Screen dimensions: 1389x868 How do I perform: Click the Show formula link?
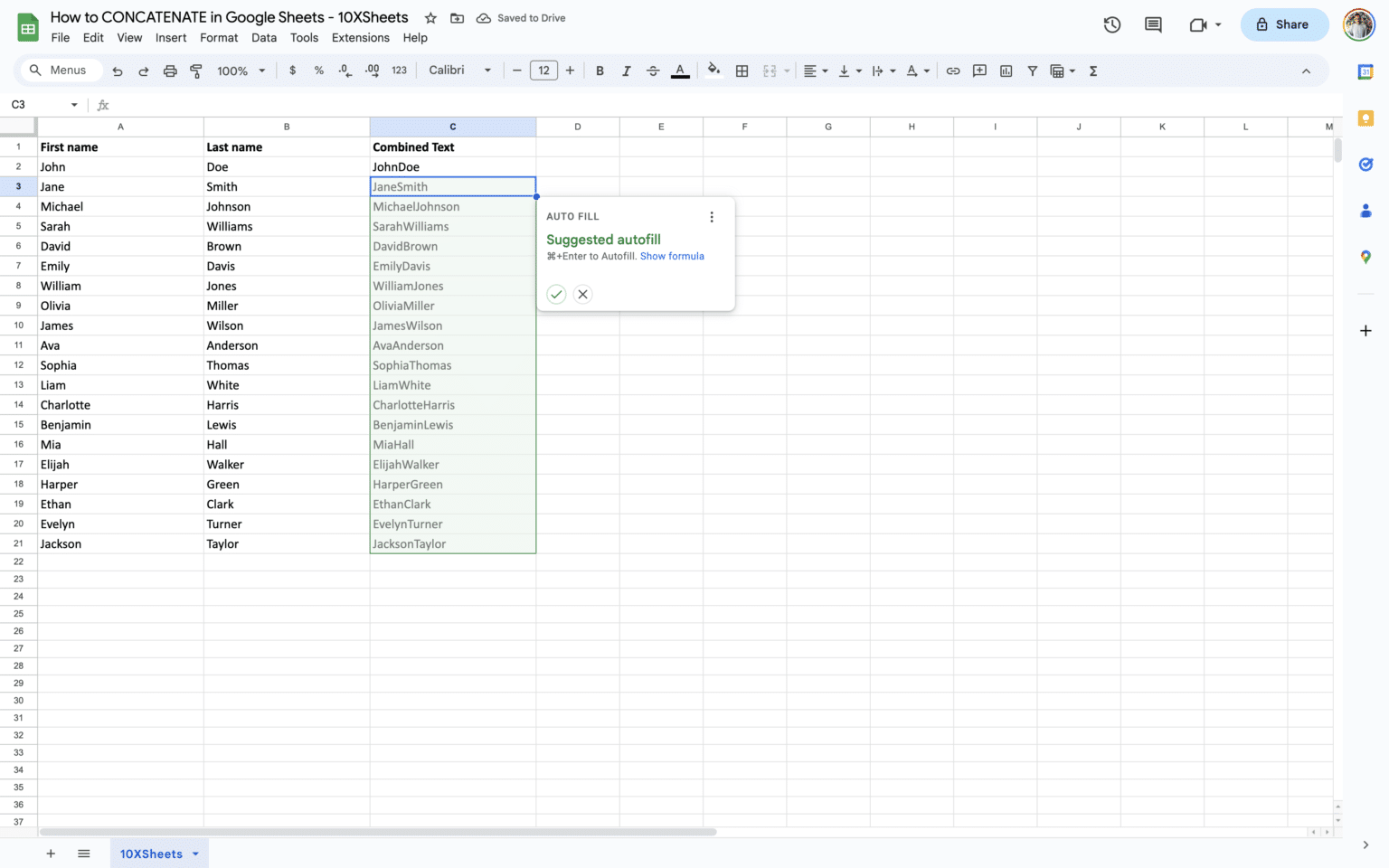[x=672, y=256]
